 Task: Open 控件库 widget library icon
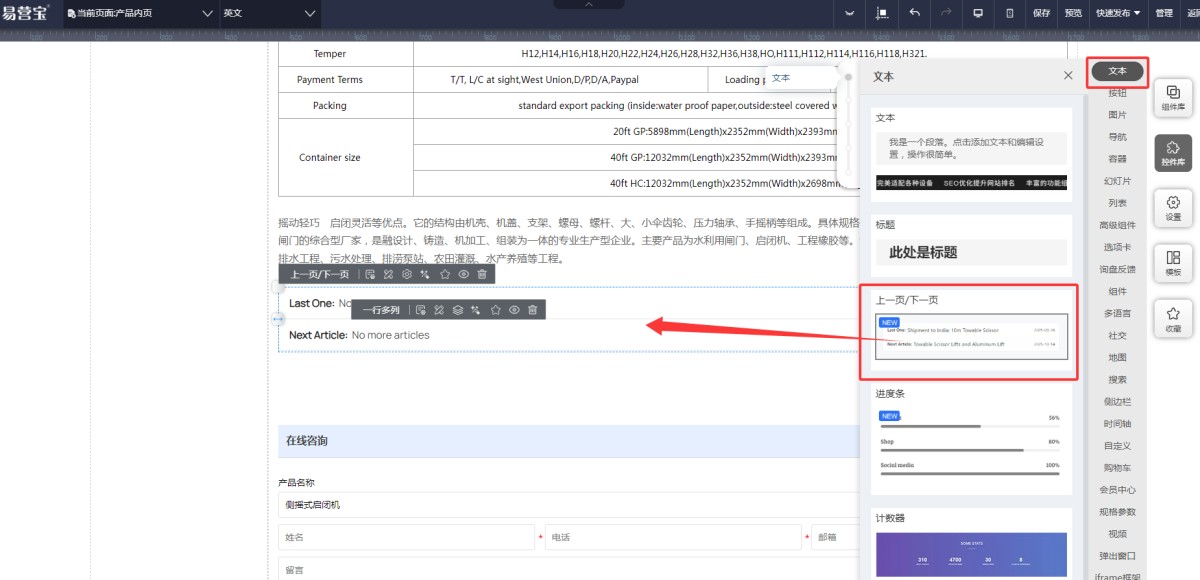pos(1173,152)
